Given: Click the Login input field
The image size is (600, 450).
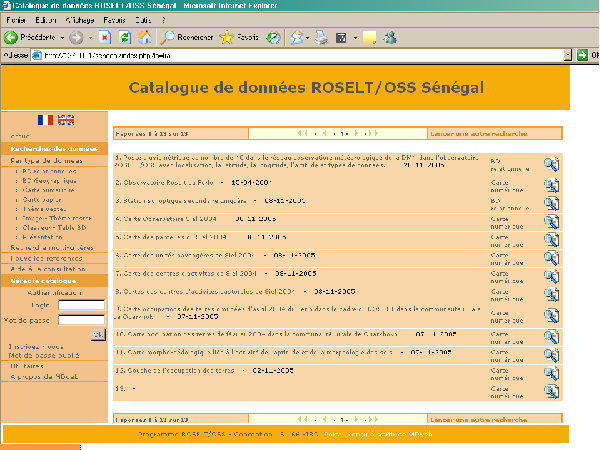Looking at the screenshot, I should [81, 305].
